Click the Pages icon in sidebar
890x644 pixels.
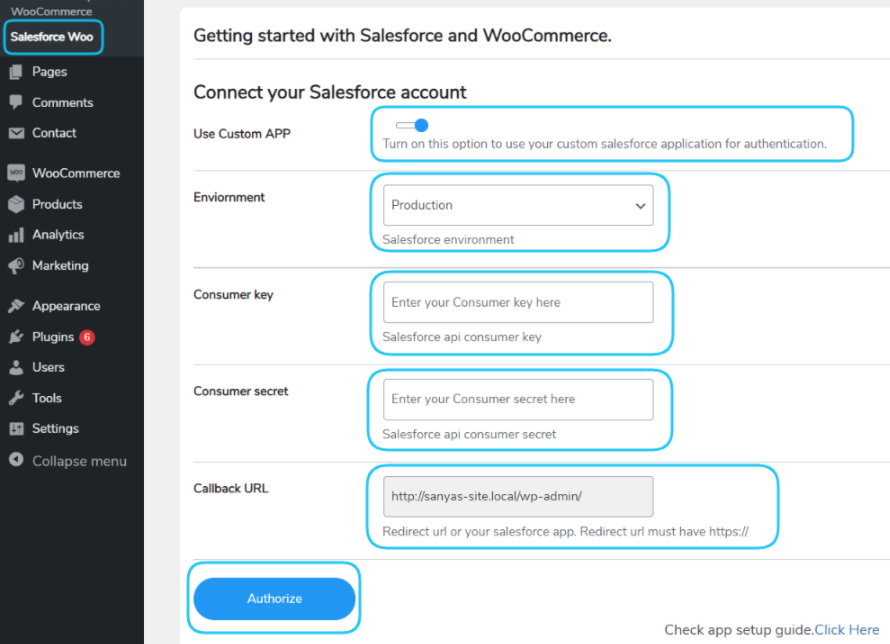click(x=16, y=72)
